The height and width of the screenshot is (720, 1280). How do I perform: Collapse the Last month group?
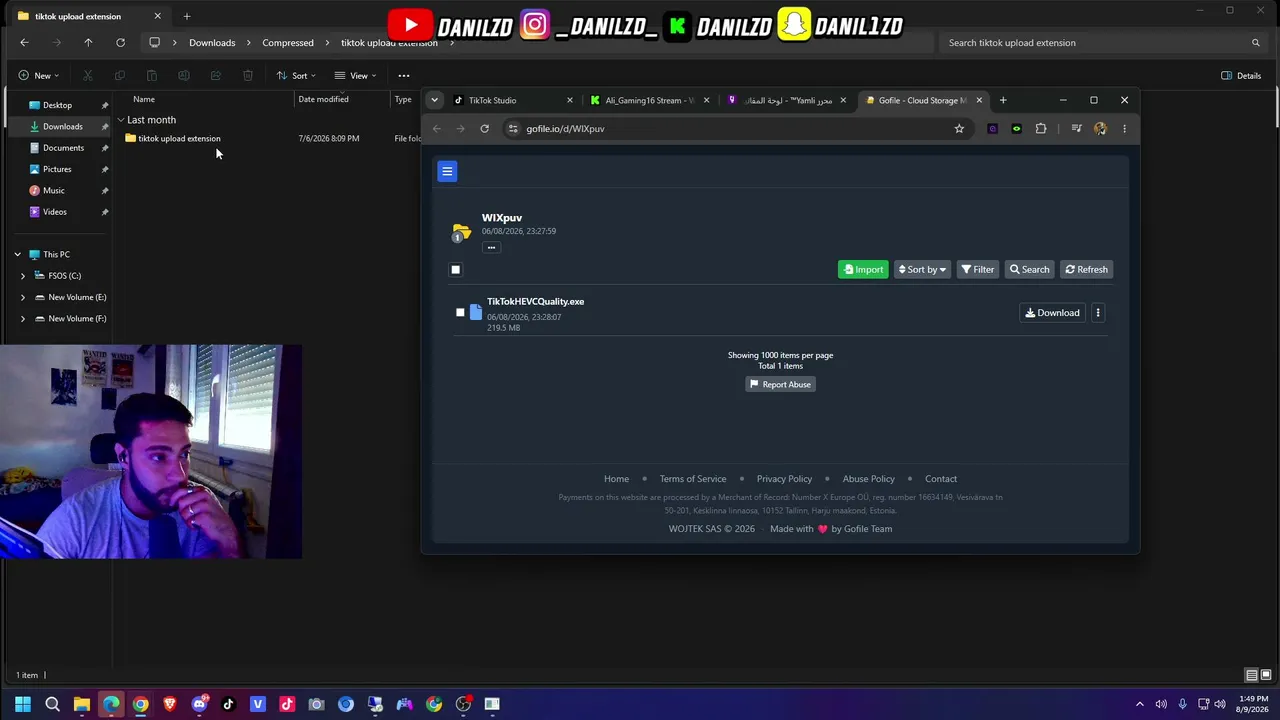pyautogui.click(x=121, y=120)
